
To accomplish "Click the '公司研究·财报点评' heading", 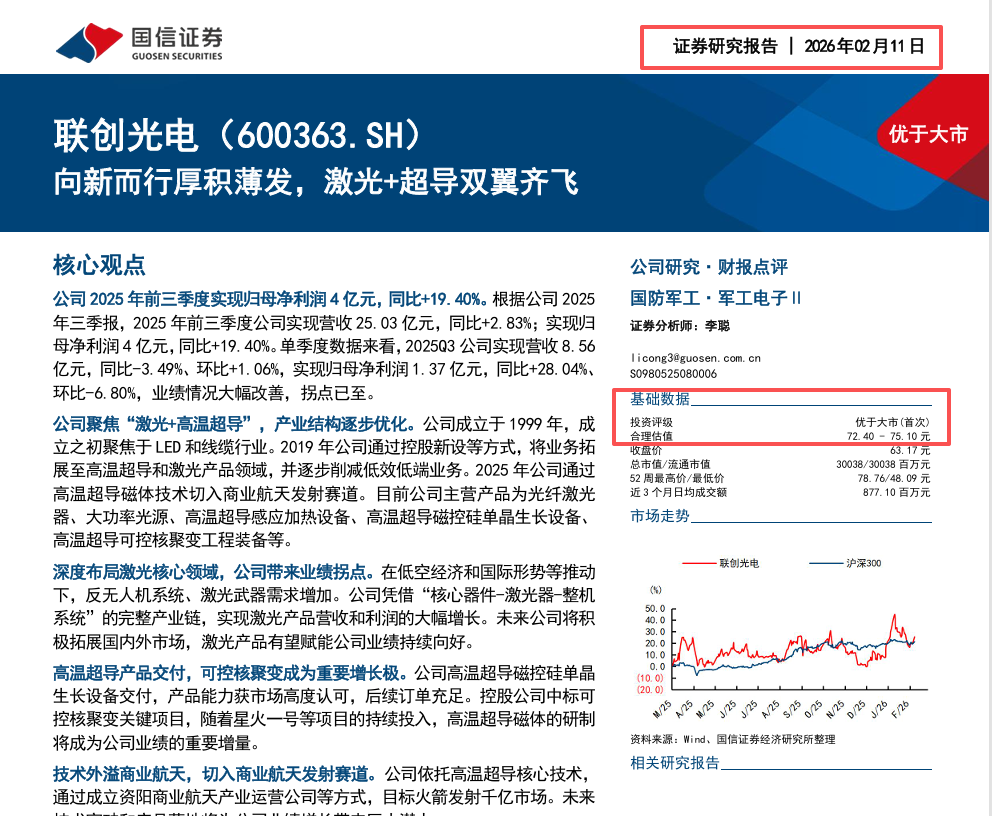I will (709, 267).
